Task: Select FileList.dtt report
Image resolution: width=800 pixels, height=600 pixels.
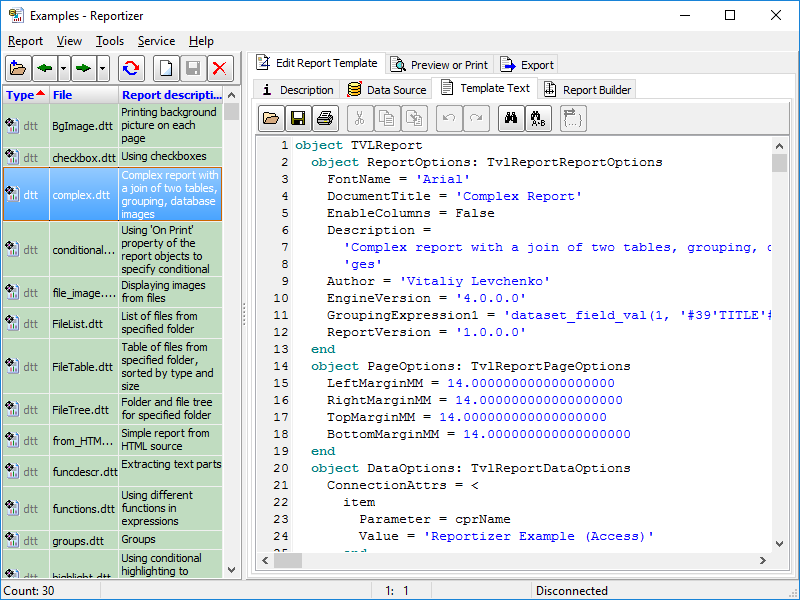Action: pos(113,323)
